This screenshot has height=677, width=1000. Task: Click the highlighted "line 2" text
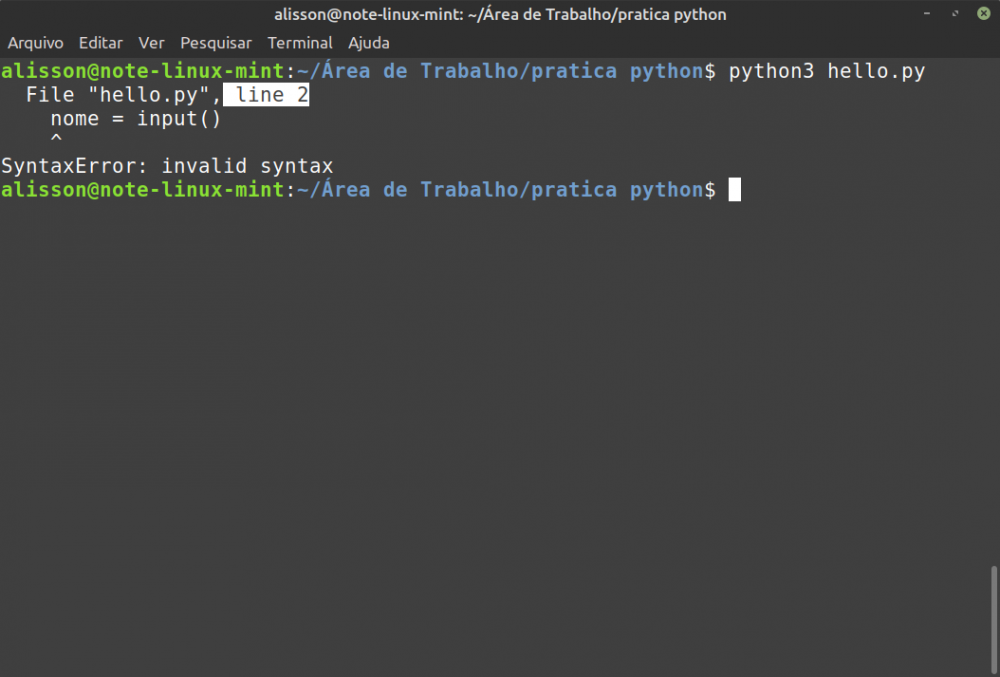point(266,95)
